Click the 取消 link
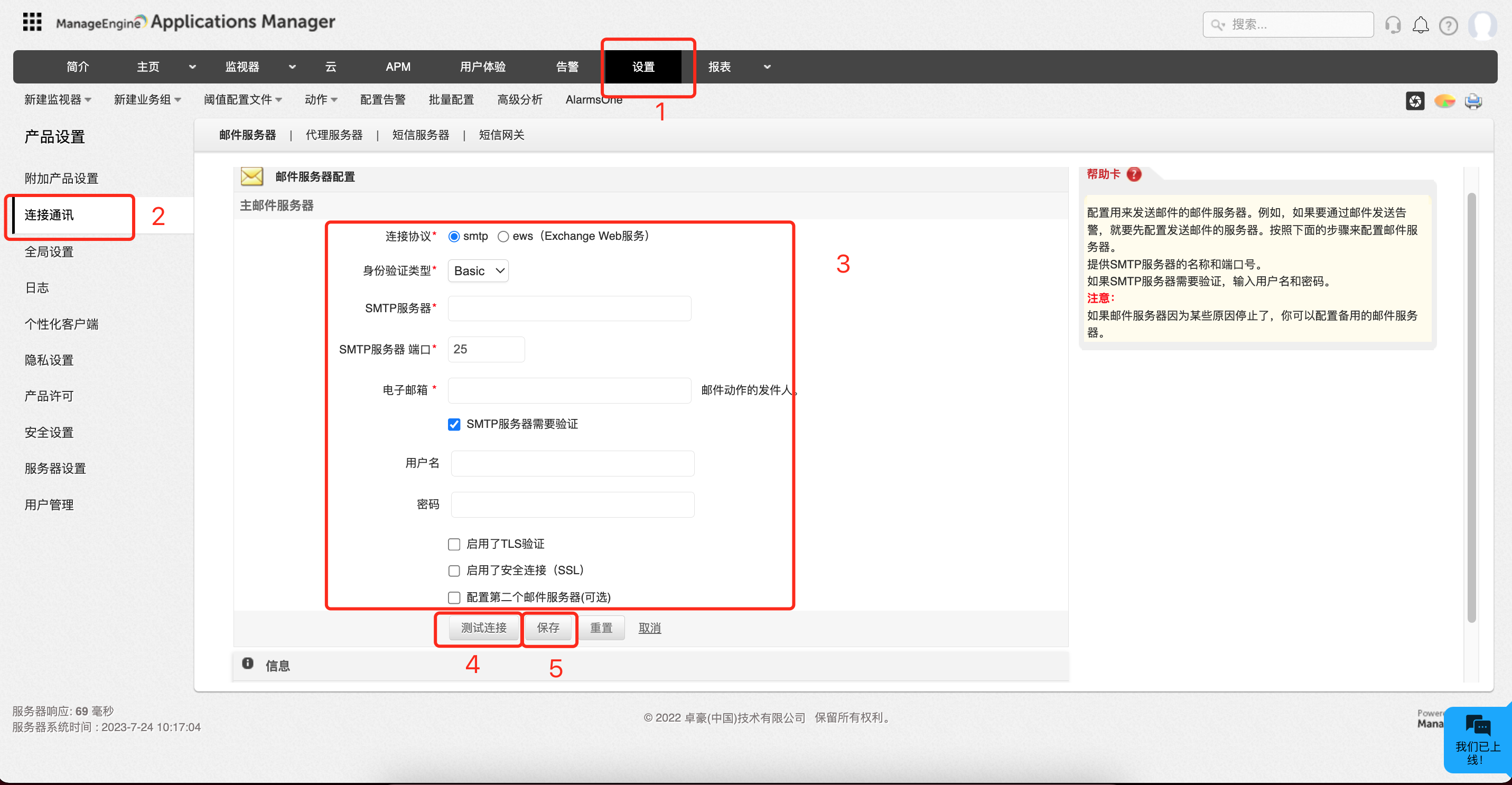 650,628
